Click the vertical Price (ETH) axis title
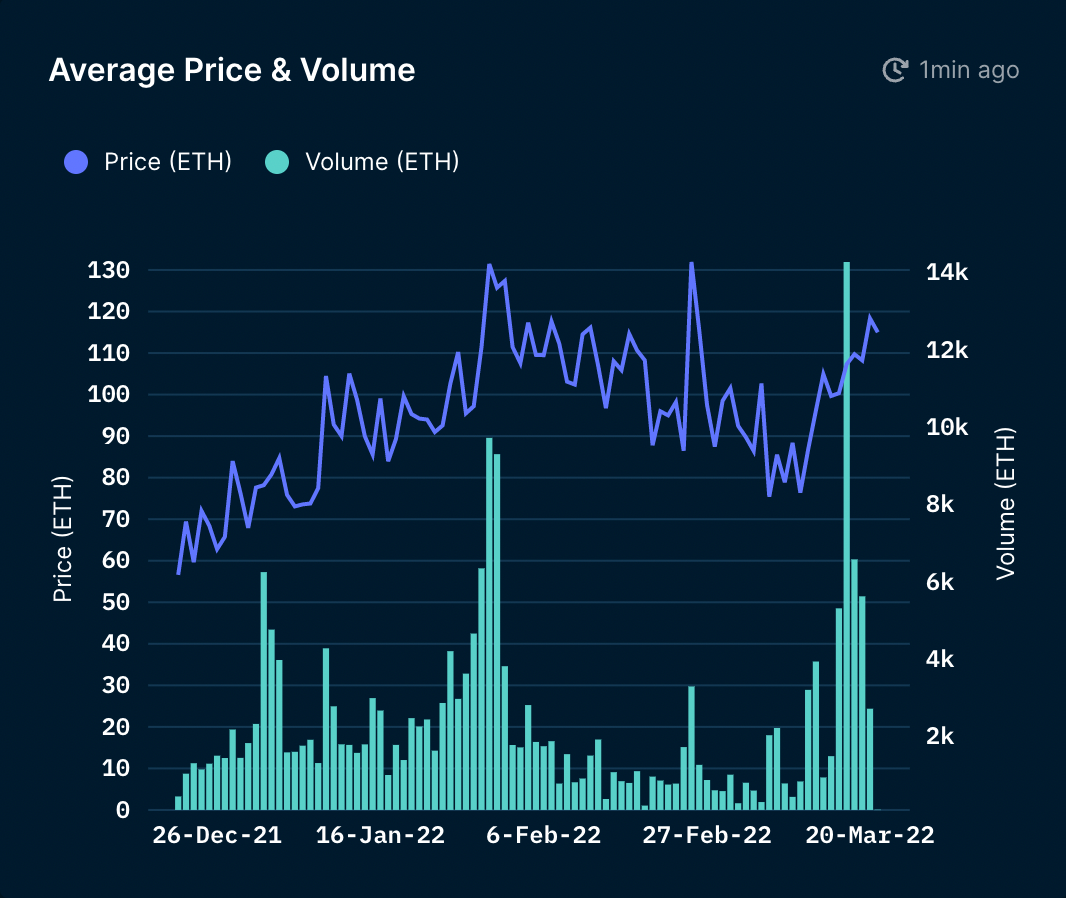The height and width of the screenshot is (898, 1066). click(x=62, y=540)
